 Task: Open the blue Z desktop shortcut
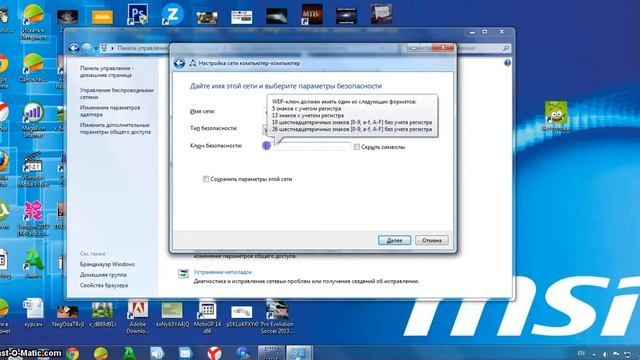(x=173, y=14)
